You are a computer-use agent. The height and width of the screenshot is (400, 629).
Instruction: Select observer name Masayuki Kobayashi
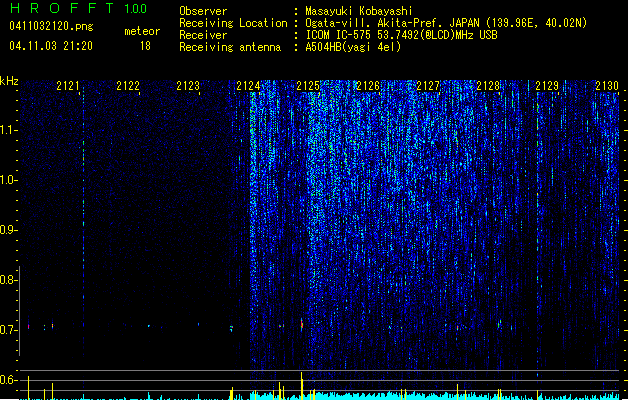click(x=359, y=11)
